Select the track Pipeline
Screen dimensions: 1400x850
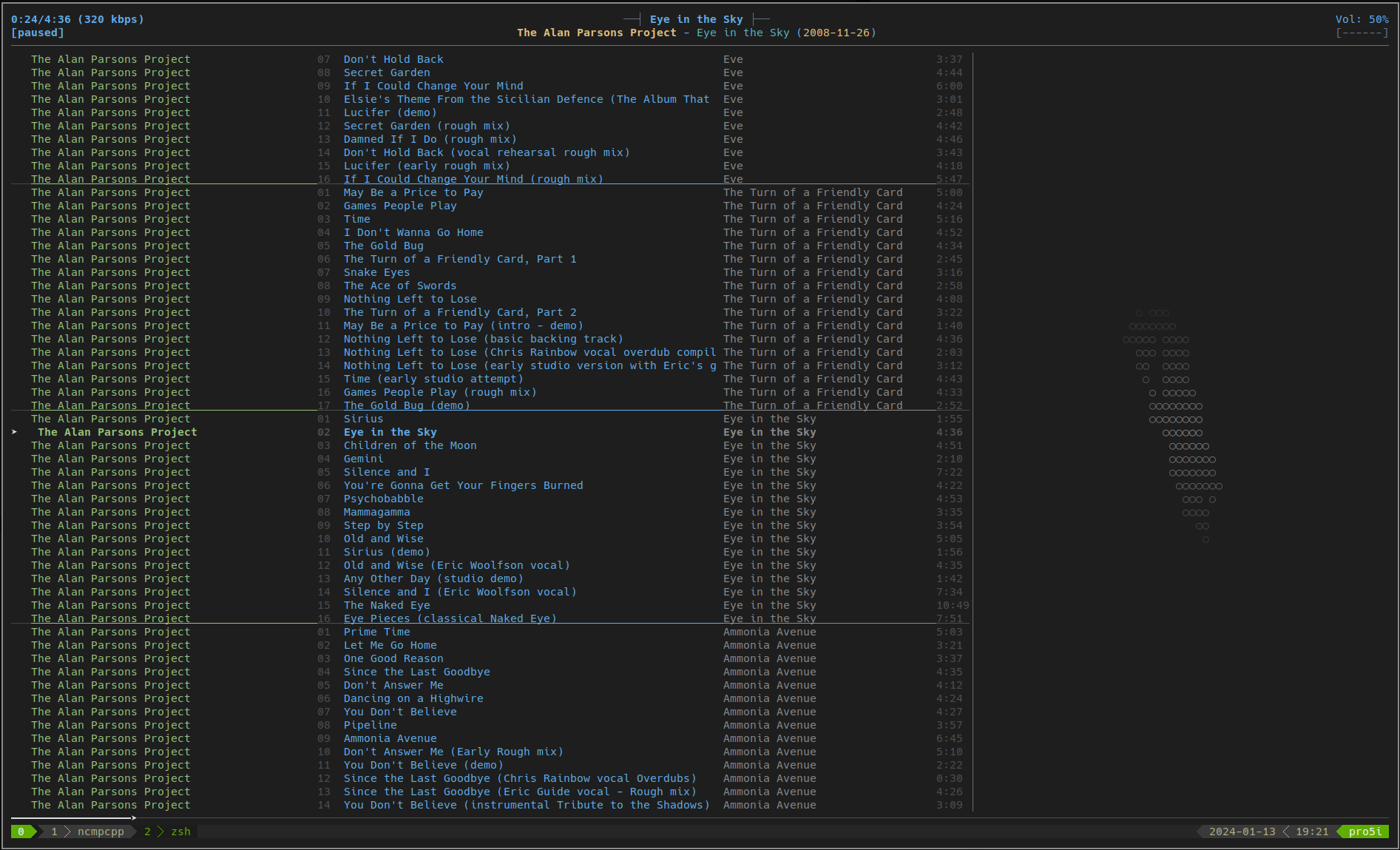370,725
